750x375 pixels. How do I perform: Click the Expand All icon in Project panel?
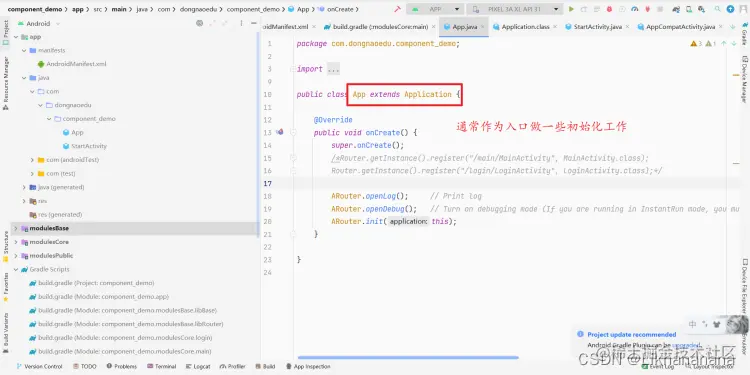coord(212,23)
